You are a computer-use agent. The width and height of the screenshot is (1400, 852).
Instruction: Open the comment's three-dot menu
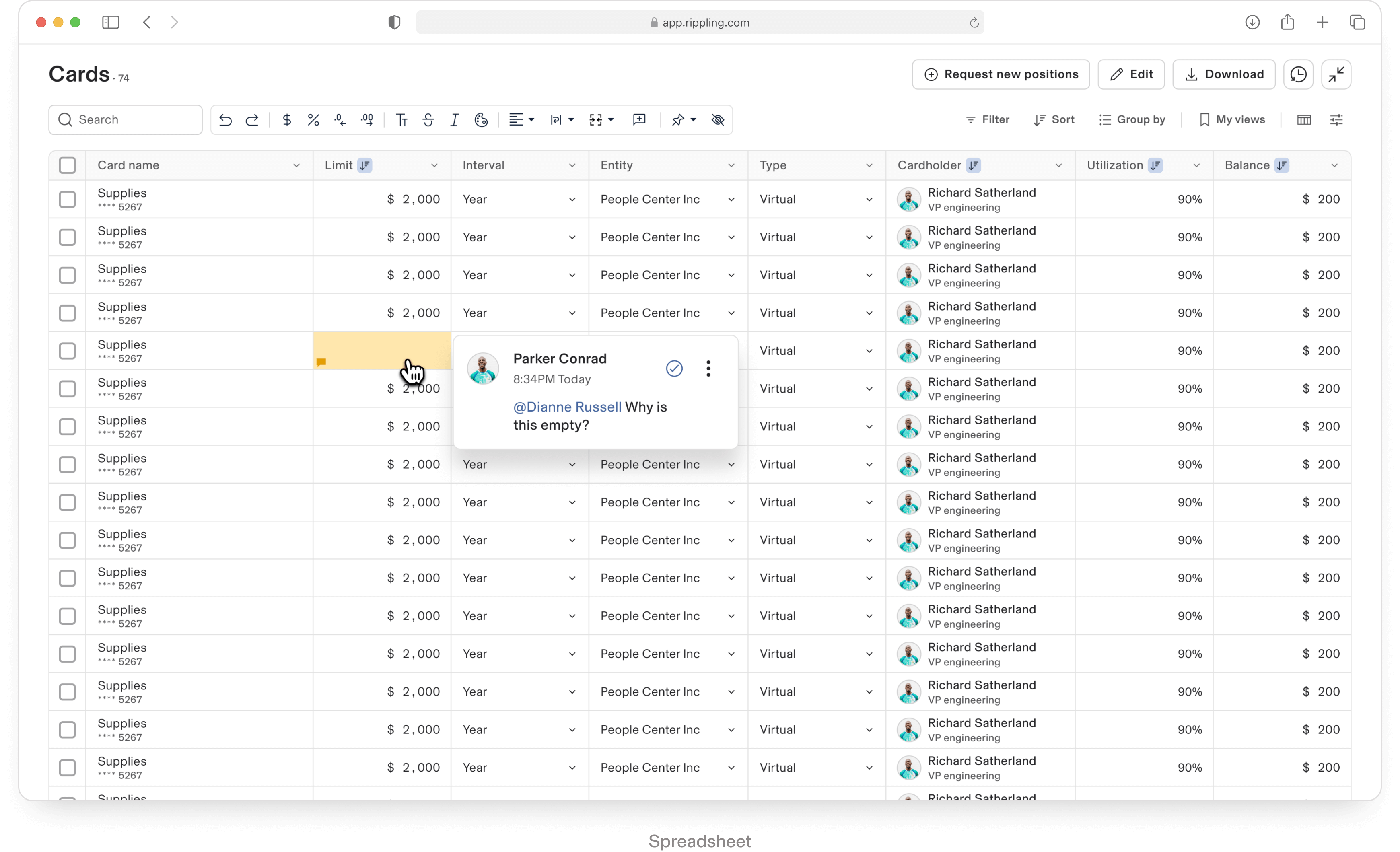[708, 368]
